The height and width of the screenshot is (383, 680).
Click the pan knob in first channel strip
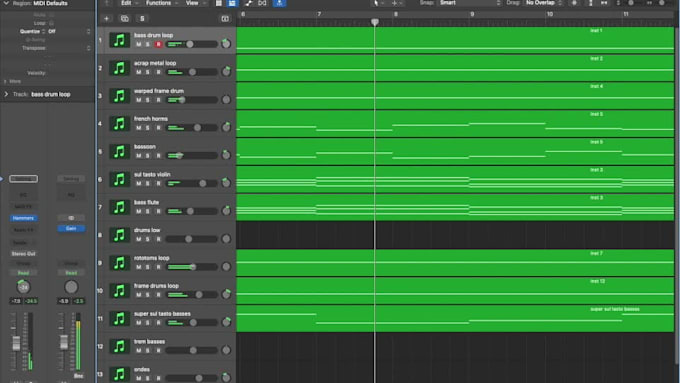23,287
